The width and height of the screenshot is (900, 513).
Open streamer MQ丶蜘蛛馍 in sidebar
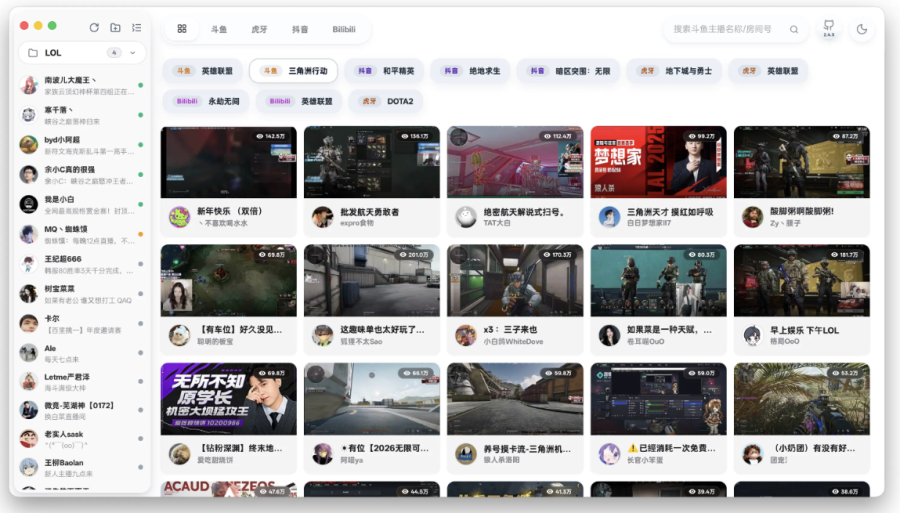point(82,234)
